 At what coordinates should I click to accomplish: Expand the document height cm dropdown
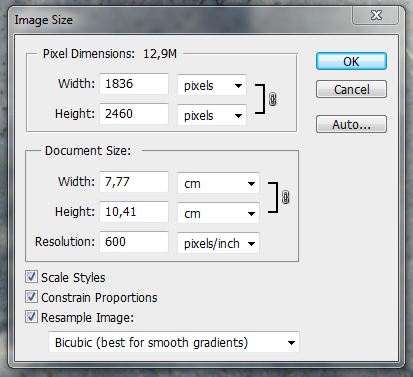[218, 213]
